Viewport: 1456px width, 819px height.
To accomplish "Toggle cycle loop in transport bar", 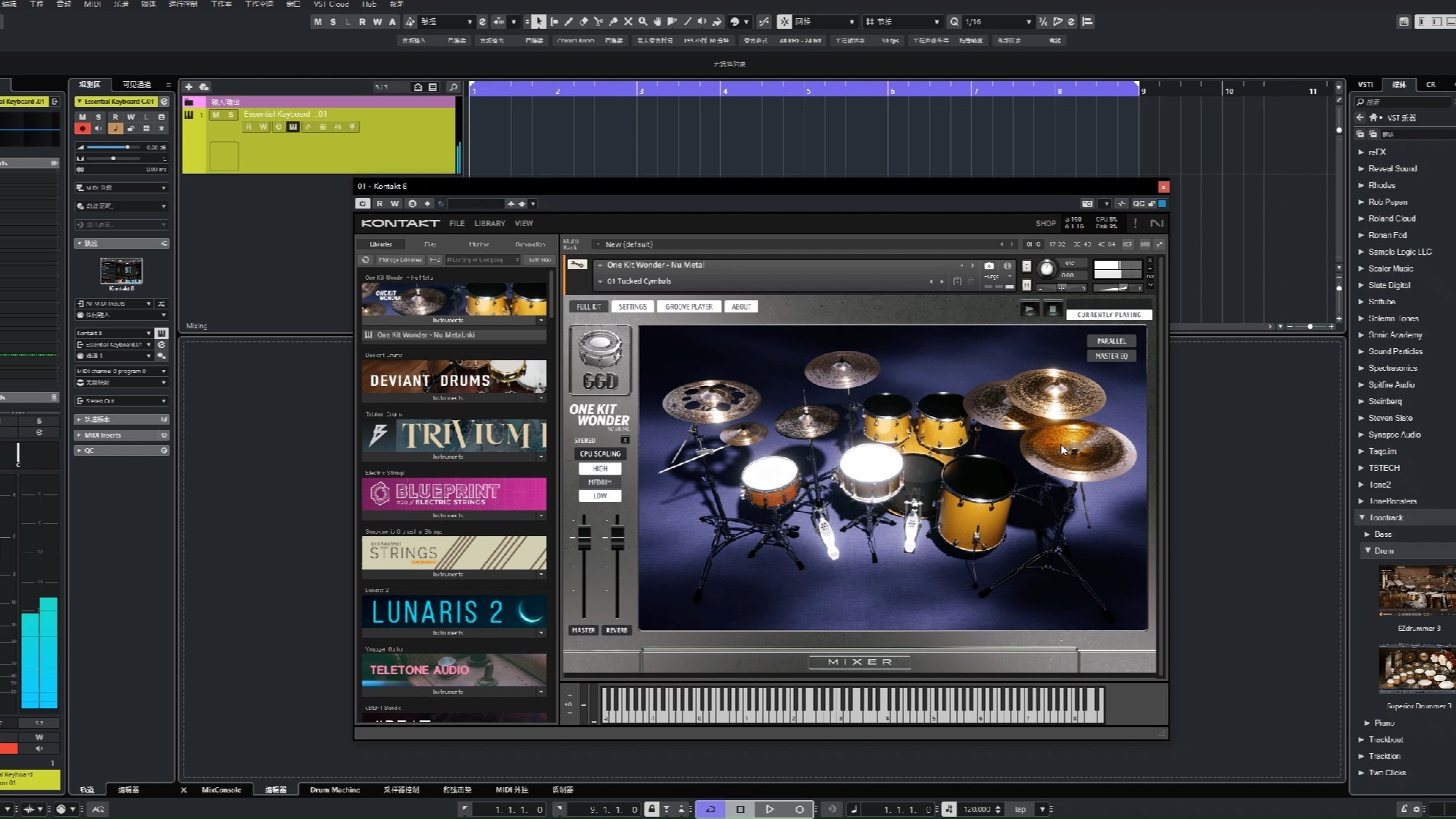I will click(711, 809).
